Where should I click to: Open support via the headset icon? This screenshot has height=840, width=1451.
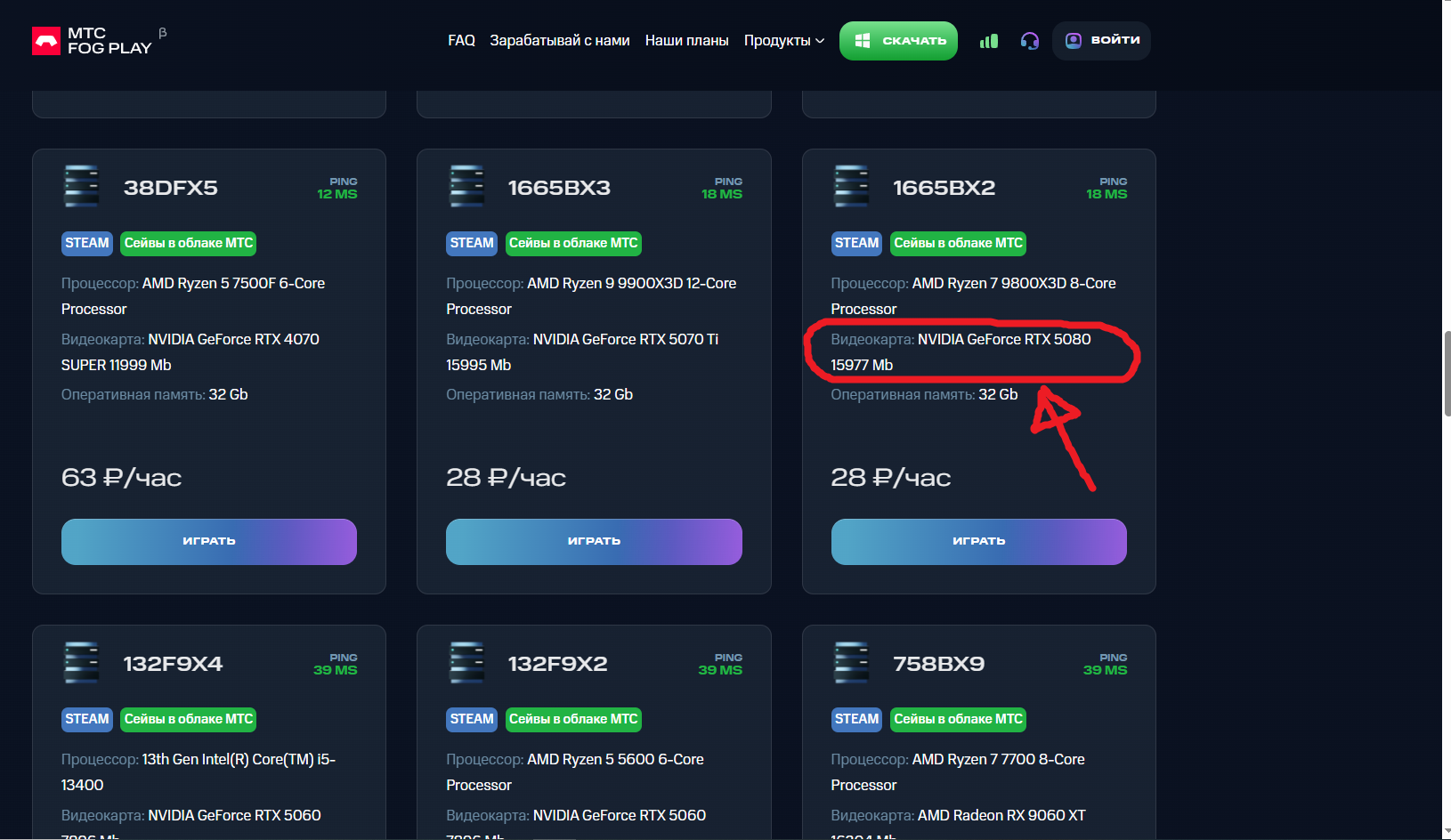click(1030, 41)
